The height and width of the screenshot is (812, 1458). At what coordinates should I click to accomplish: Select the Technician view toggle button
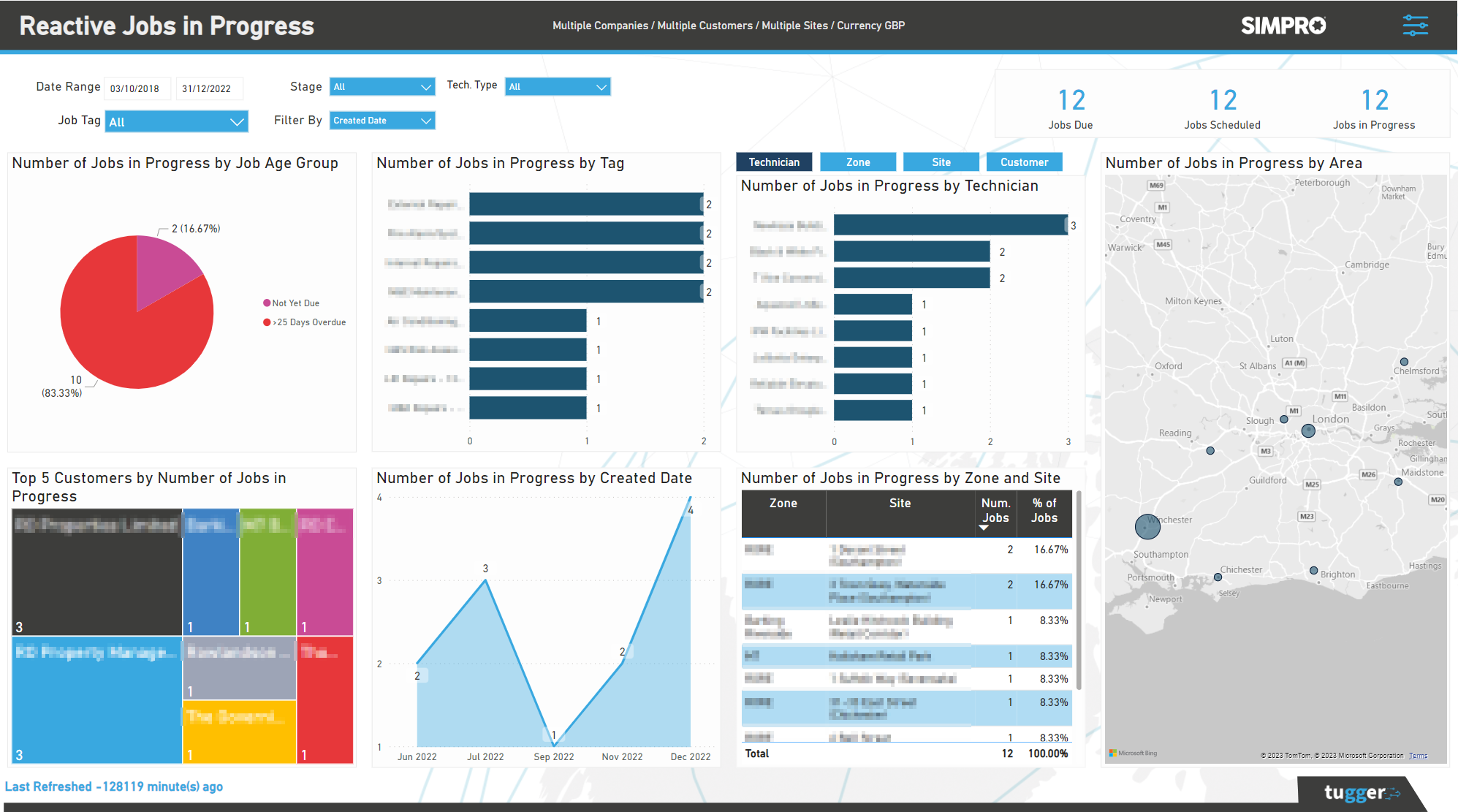774,162
